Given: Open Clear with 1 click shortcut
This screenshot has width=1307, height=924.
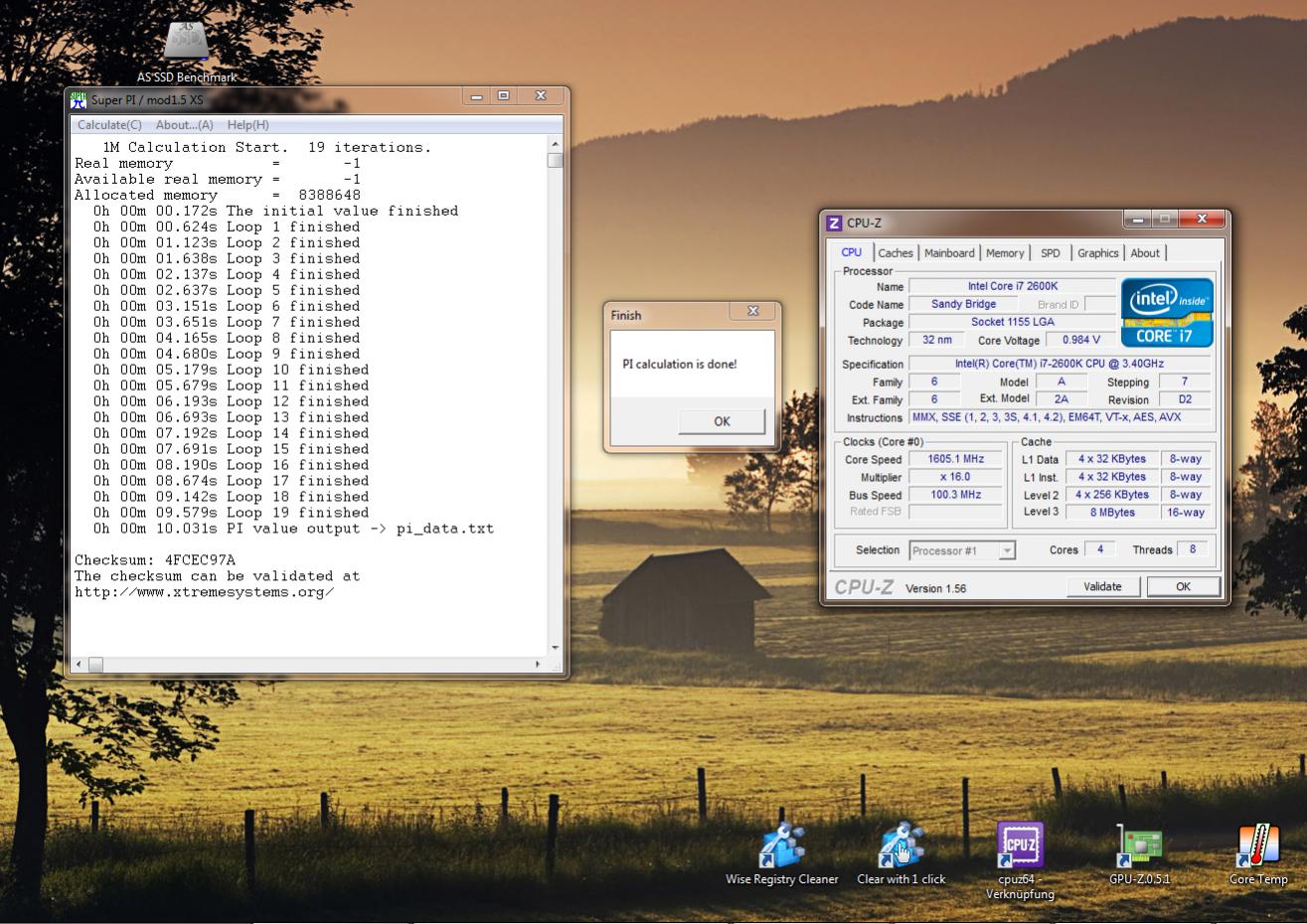Looking at the screenshot, I should [x=901, y=854].
